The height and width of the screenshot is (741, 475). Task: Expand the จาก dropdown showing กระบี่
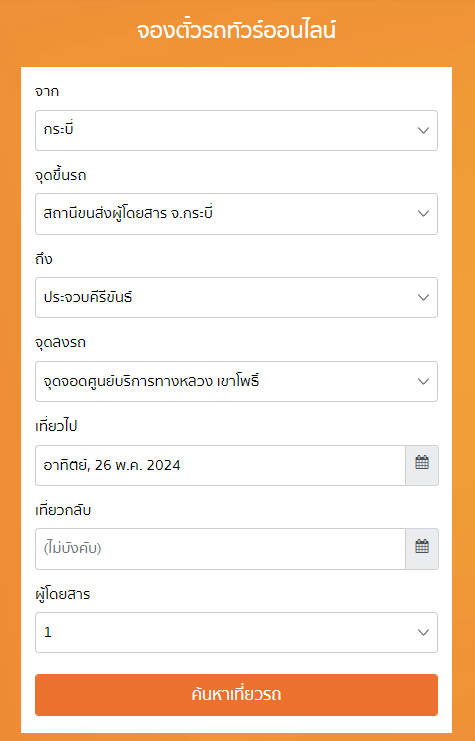(236, 130)
